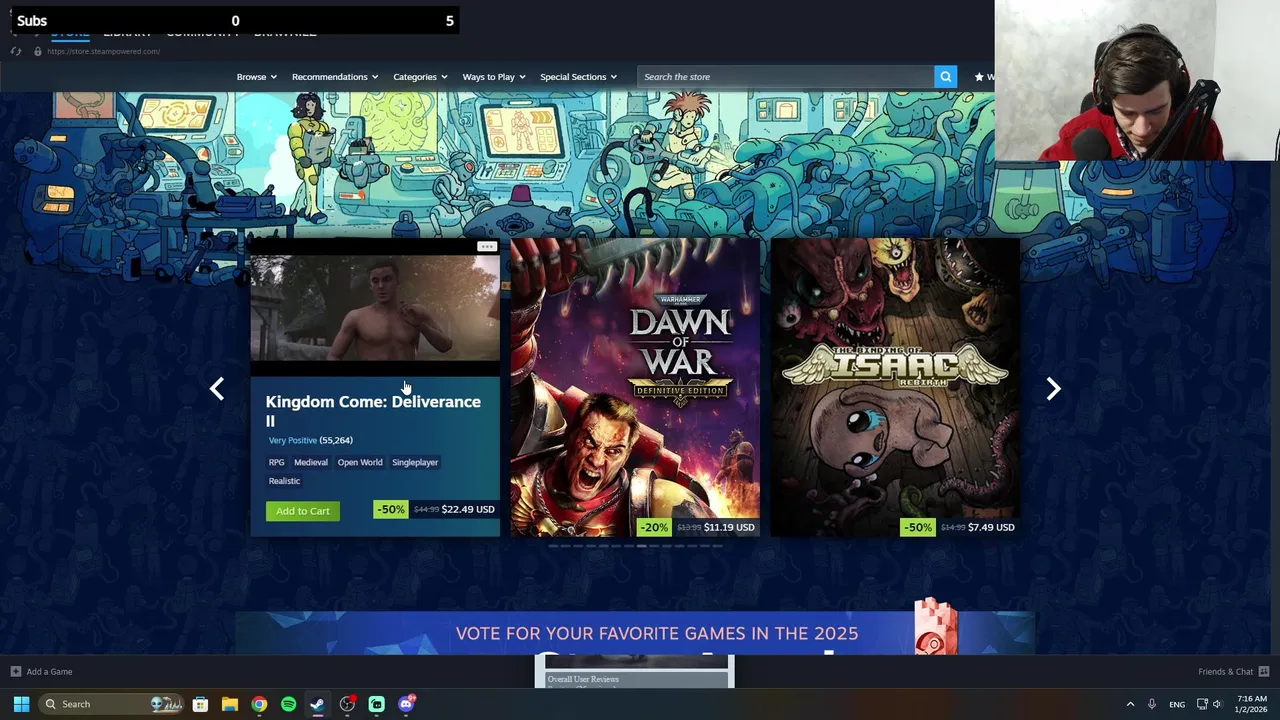This screenshot has height=720, width=1280.
Task: Open Kingdom Come: Deliverance II title link
Action: point(373,410)
